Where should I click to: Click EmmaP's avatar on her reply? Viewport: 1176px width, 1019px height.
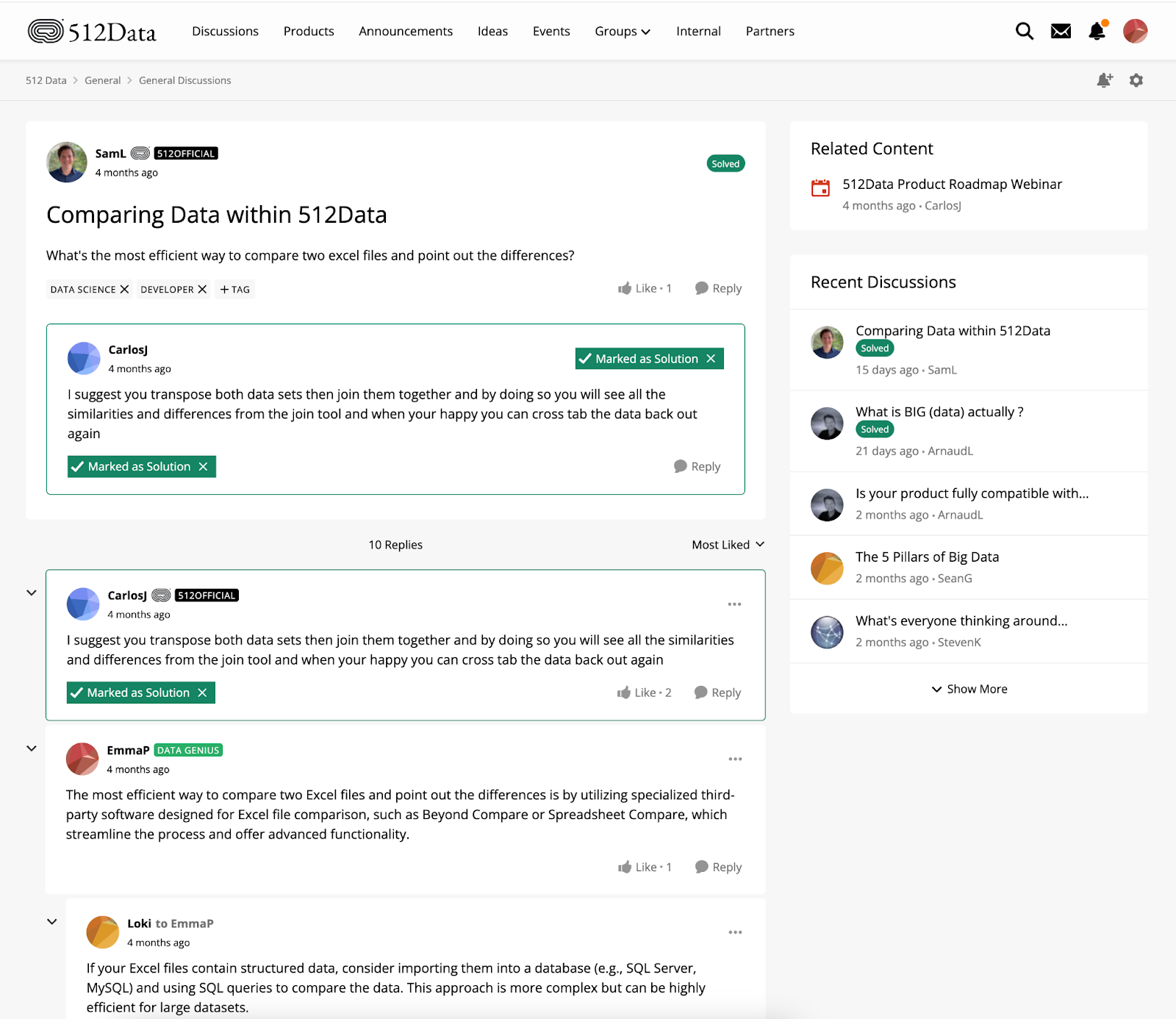82,759
